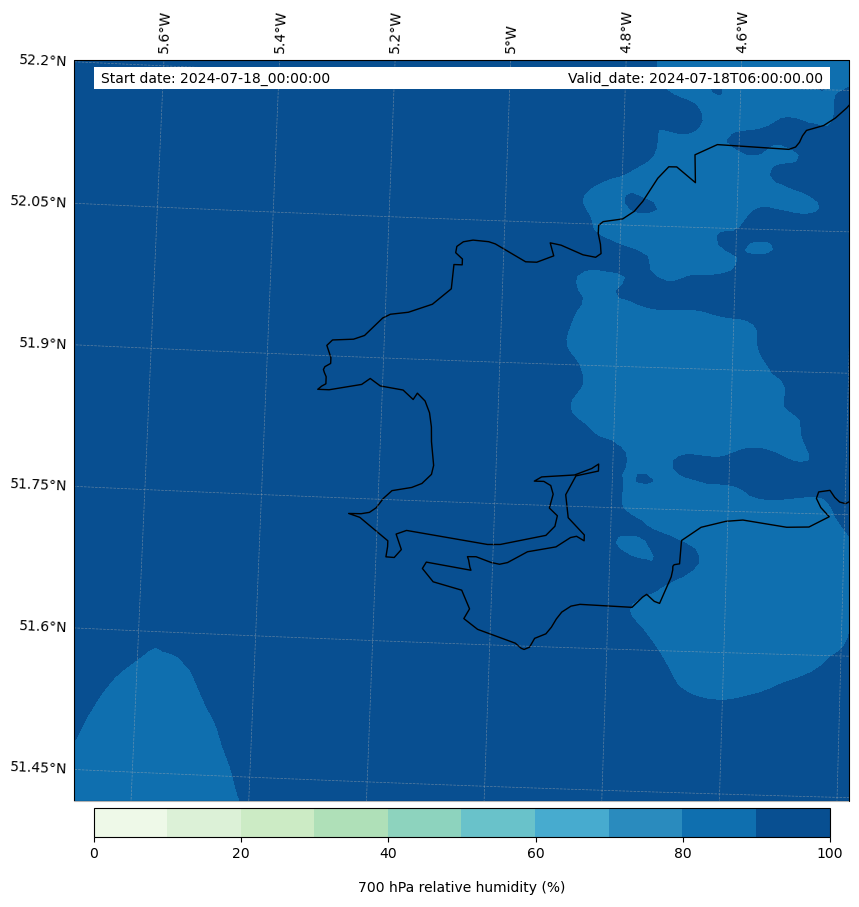Pick the 60-70% colorbar segment
Viewport: 859px width, 907px height.
point(572,823)
